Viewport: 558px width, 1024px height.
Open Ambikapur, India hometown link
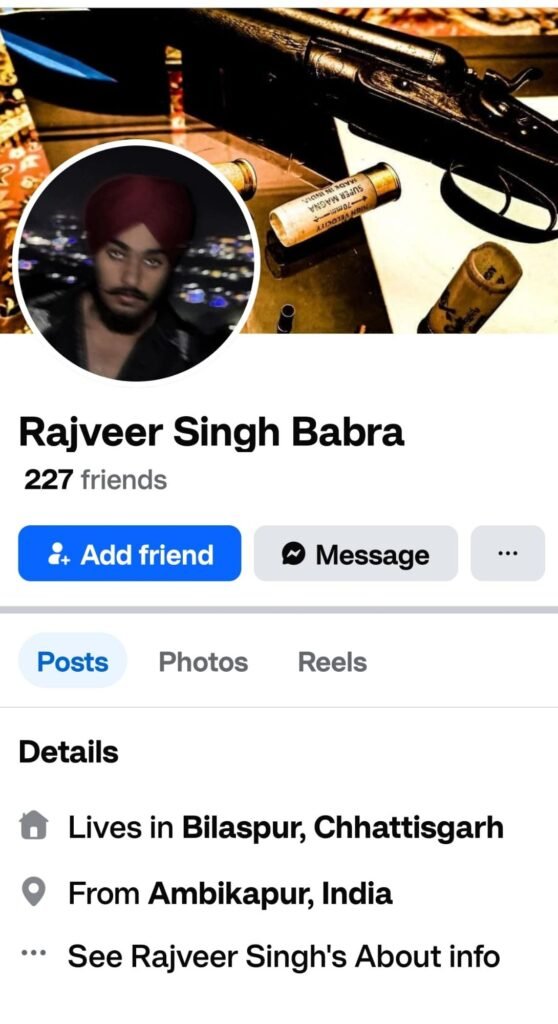pos(270,893)
